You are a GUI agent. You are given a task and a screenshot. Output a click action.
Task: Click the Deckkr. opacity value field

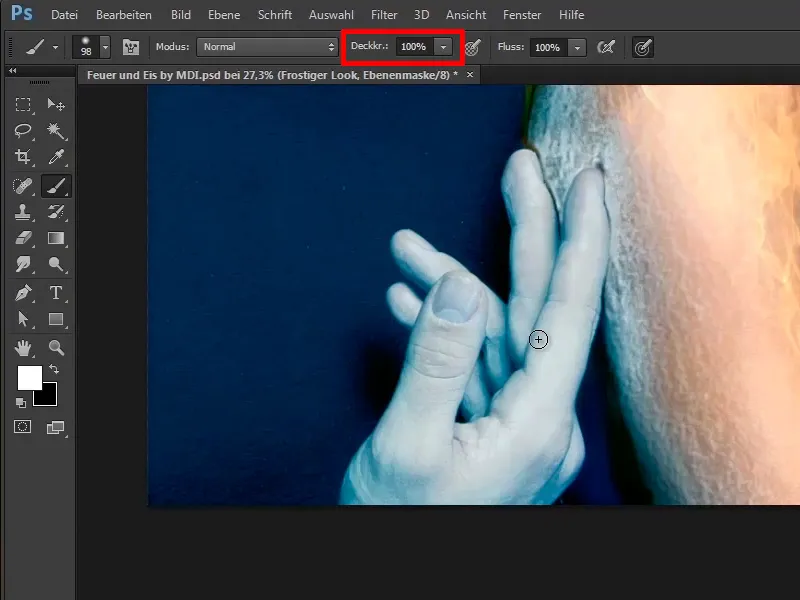[415, 47]
